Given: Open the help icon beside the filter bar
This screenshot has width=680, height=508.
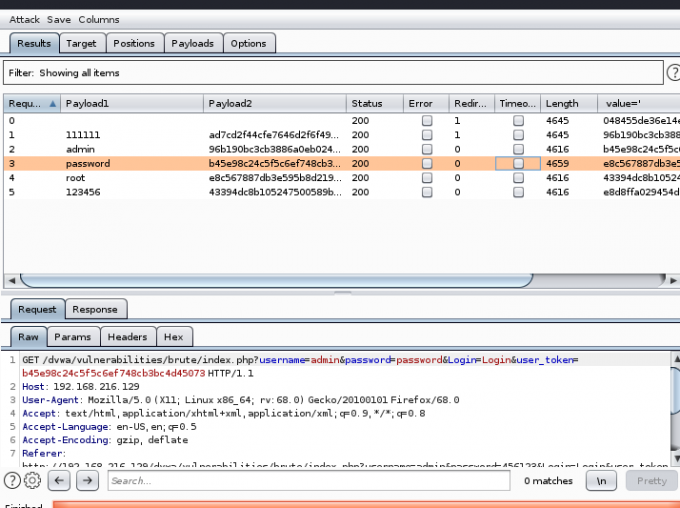Looking at the screenshot, I should [x=673, y=72].
